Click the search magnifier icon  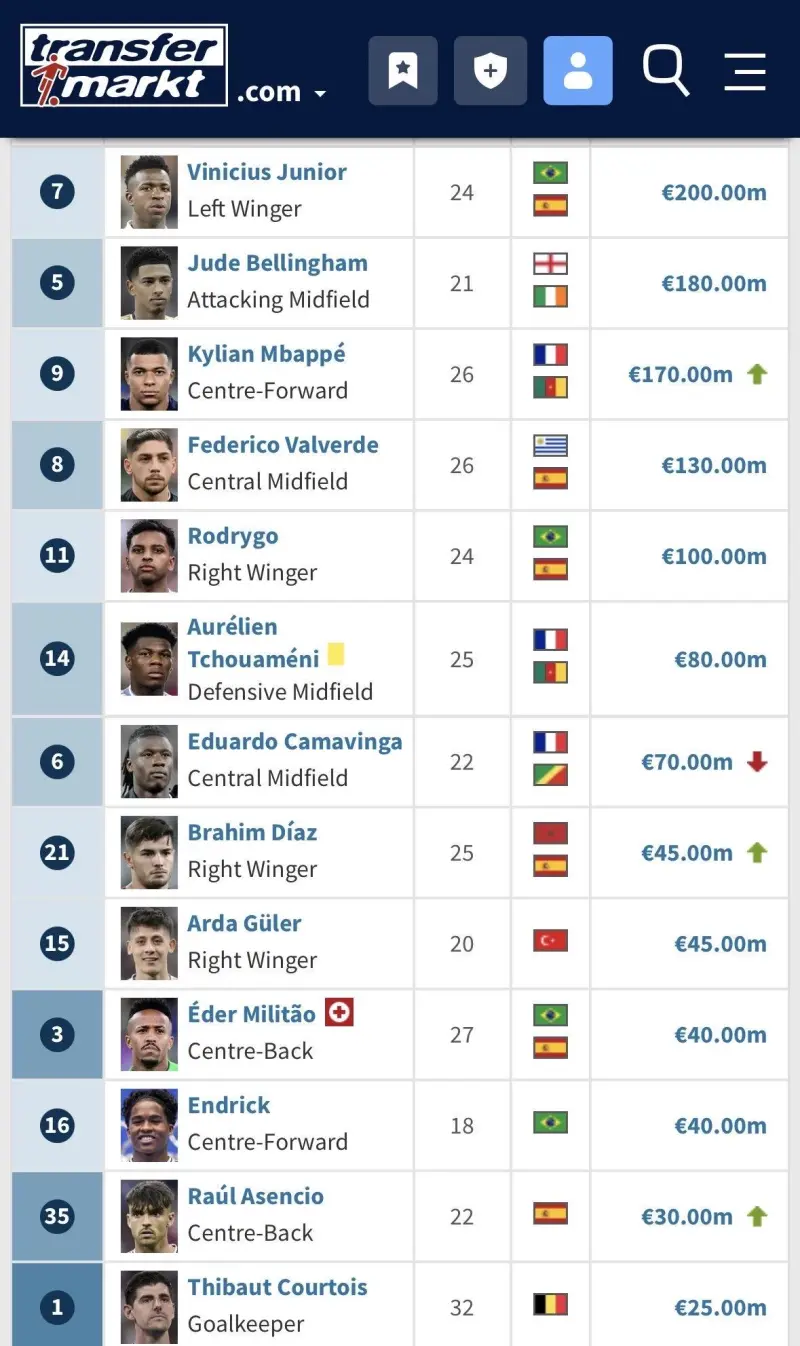pos(666,71)
